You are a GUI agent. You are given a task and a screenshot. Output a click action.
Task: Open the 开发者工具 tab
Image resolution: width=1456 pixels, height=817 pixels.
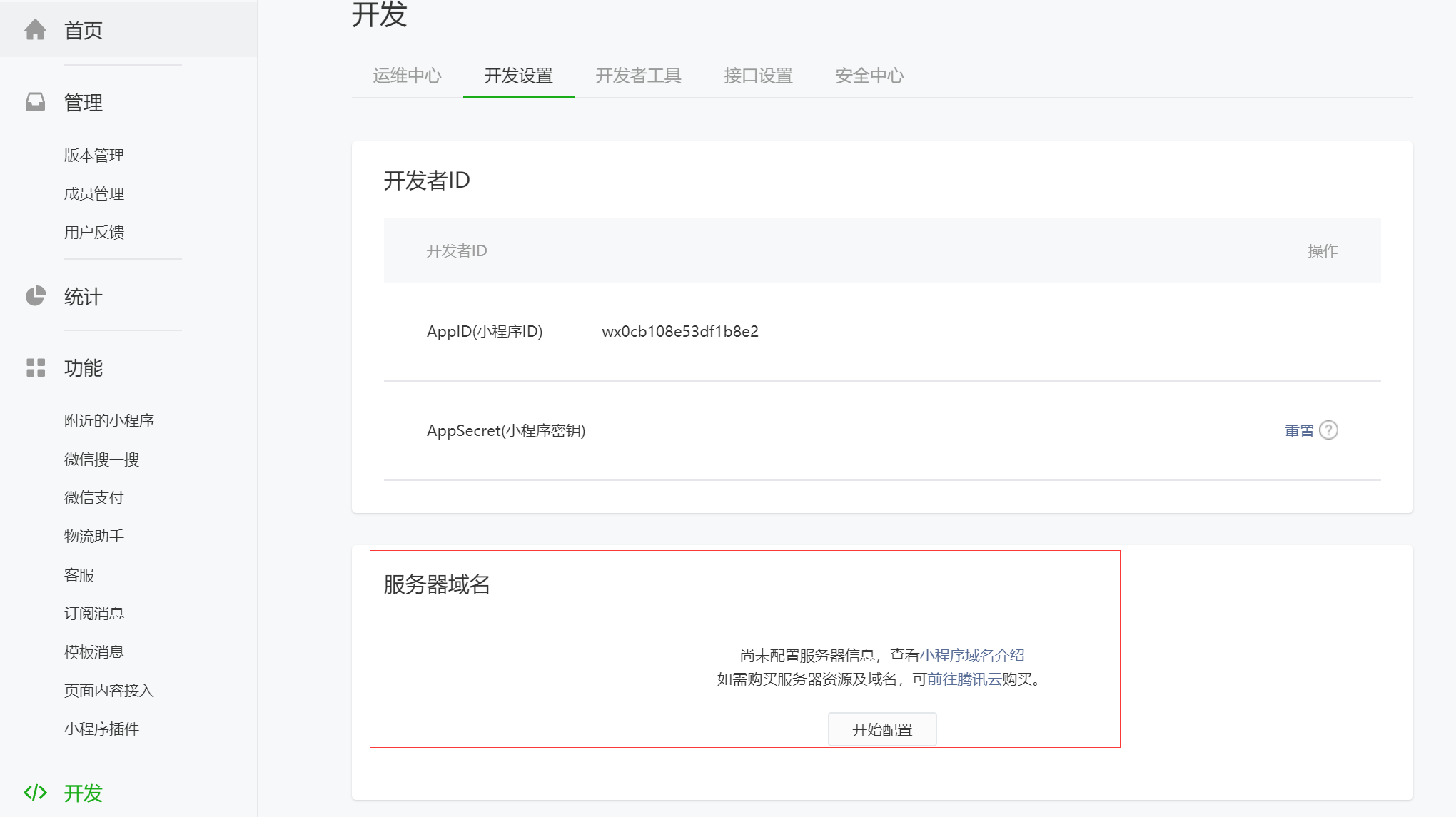coord(638,76)
